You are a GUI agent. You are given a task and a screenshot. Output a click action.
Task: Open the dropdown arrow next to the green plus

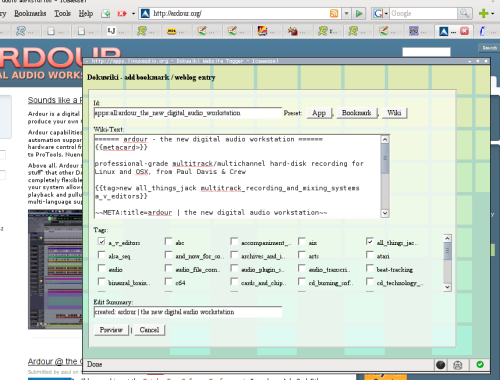point(493,14)
